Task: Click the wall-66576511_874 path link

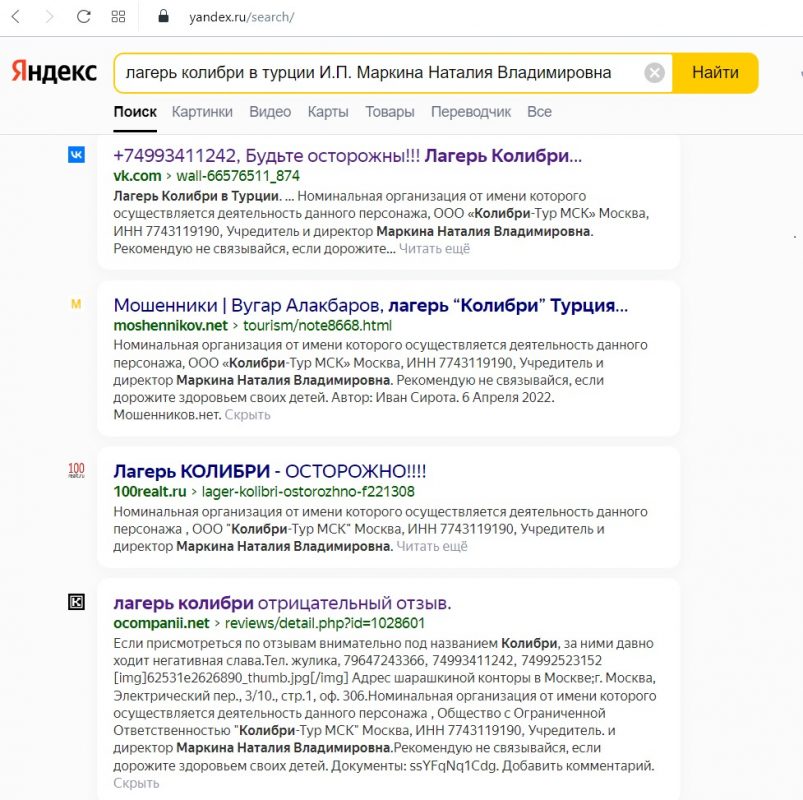Action: click(x=238, y=176)
